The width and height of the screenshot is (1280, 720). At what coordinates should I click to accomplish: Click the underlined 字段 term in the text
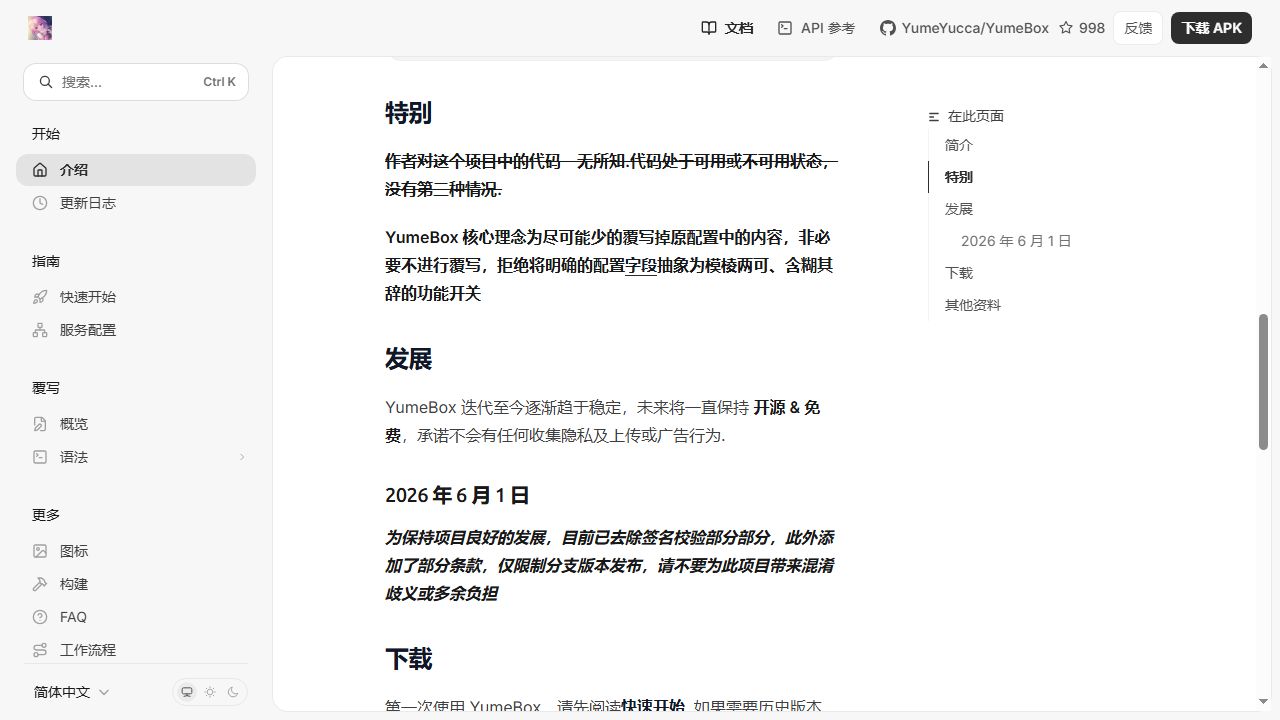click(x=641, y=266)
